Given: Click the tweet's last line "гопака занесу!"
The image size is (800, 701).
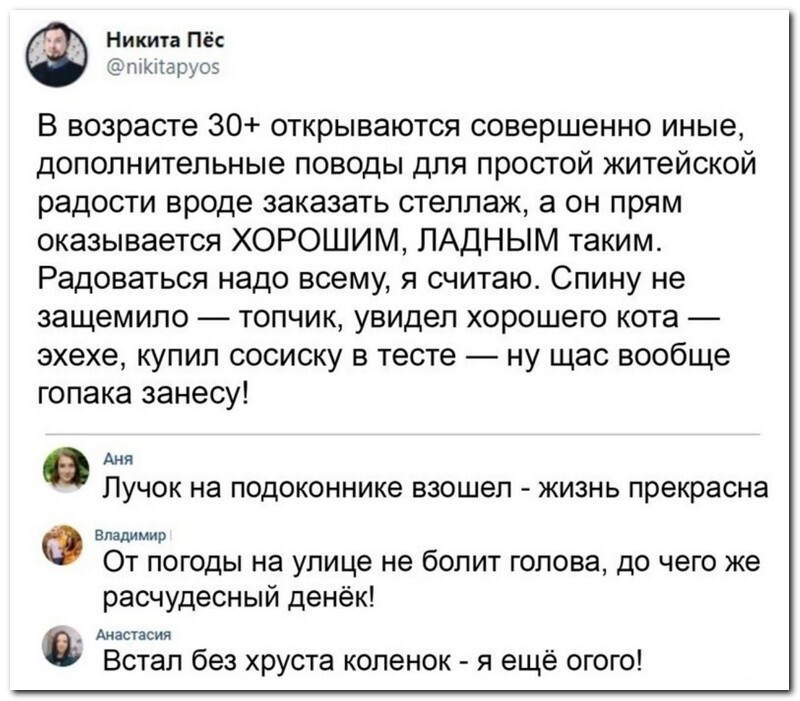Looking at the screenshot, I should pos(146,390).
